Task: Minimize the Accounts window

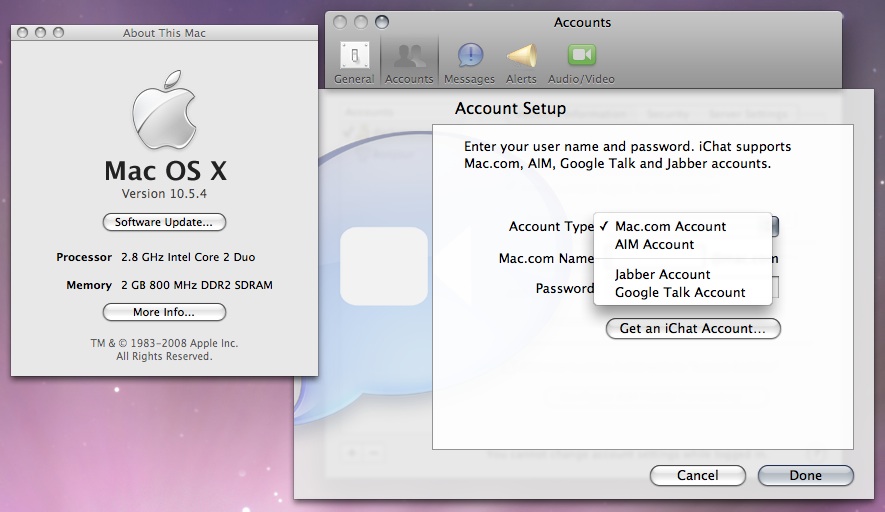Action: [361, 22]
